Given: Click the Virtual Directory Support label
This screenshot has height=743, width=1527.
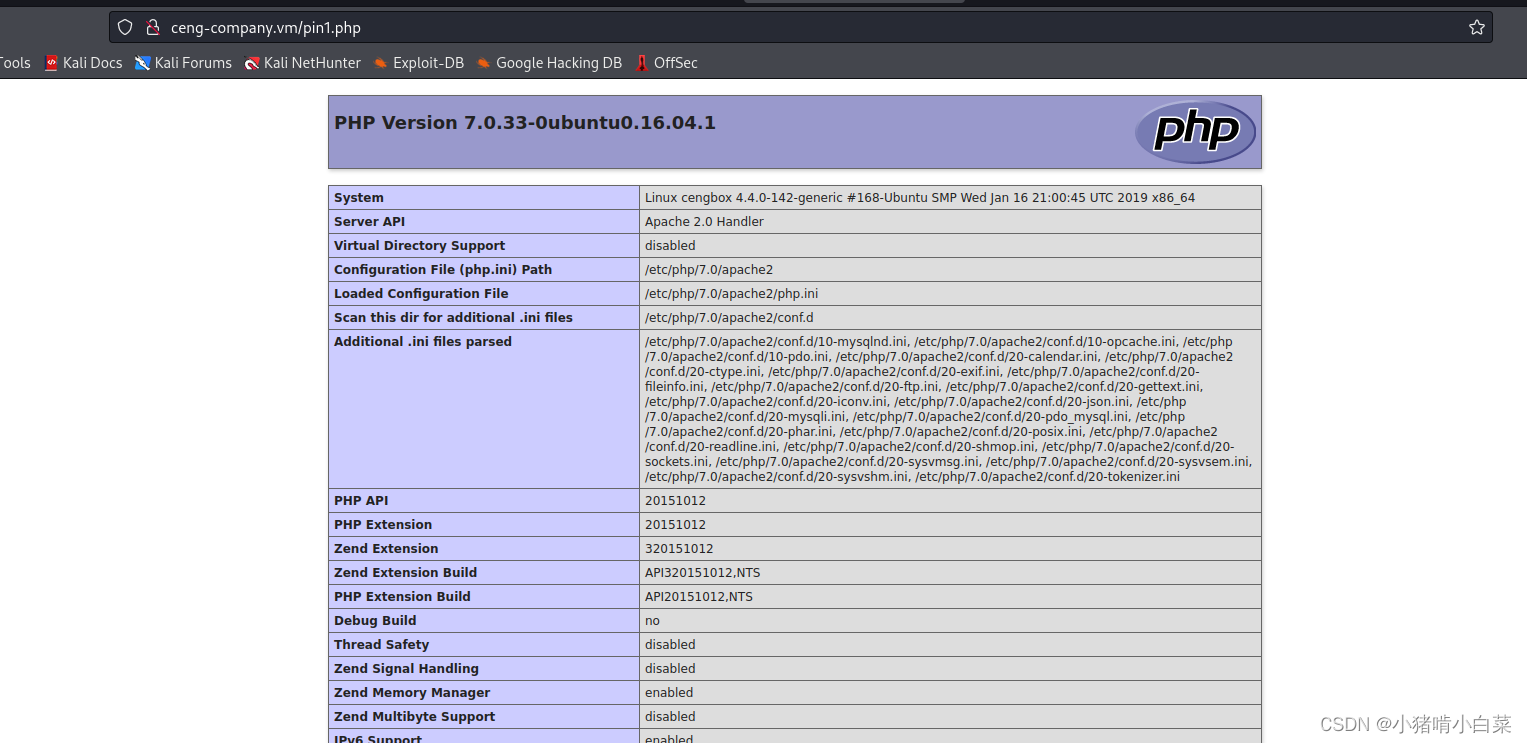Looking at the screenshot, I should coord(420,246).
